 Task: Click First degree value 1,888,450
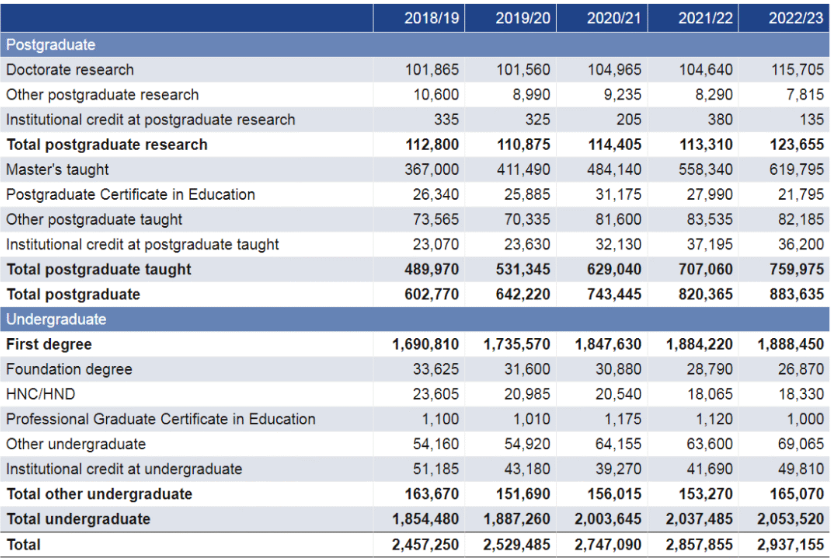(790, 344)
